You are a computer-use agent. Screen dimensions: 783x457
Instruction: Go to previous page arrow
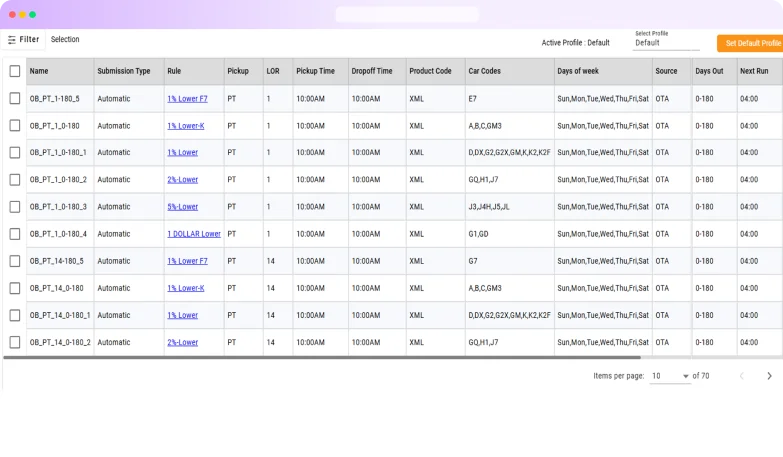click(742, 376)
